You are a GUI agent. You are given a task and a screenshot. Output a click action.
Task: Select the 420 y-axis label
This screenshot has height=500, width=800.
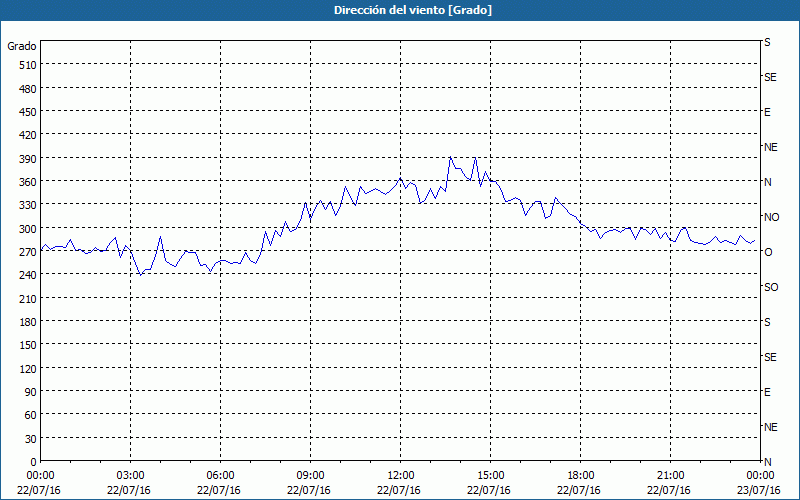tap(28, 135)
